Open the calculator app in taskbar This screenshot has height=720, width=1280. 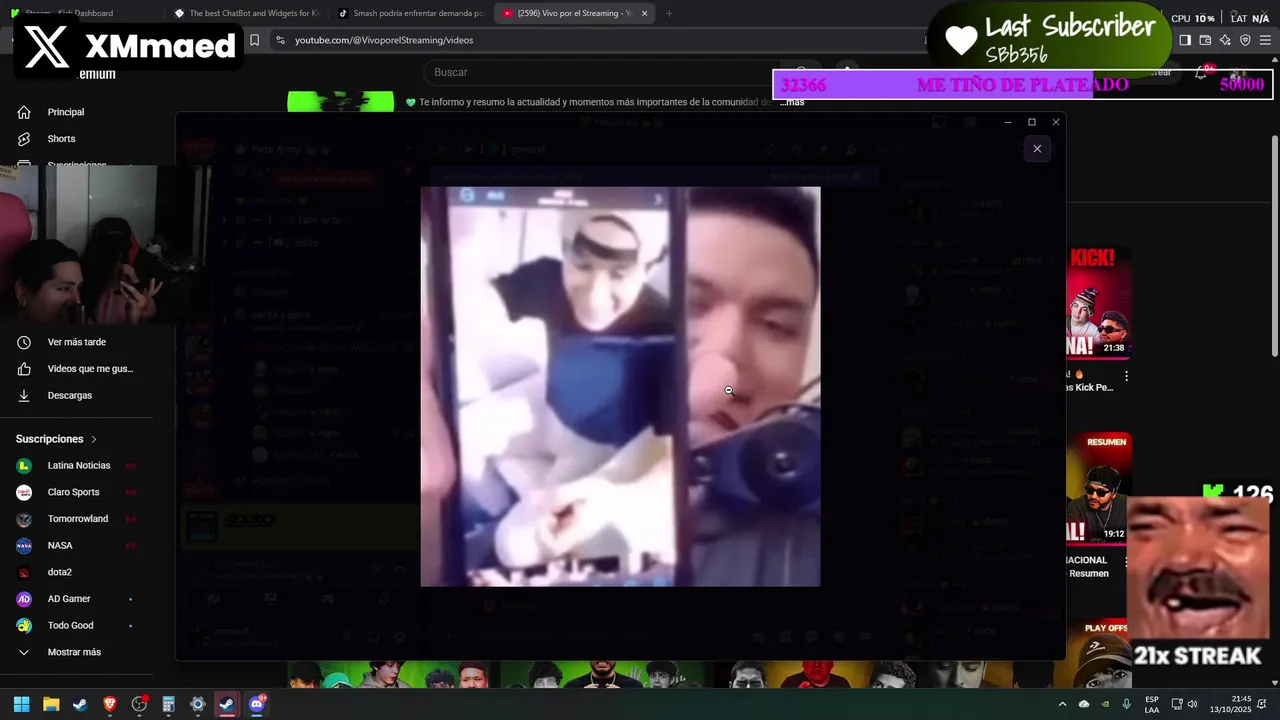(x=168, y=704)
